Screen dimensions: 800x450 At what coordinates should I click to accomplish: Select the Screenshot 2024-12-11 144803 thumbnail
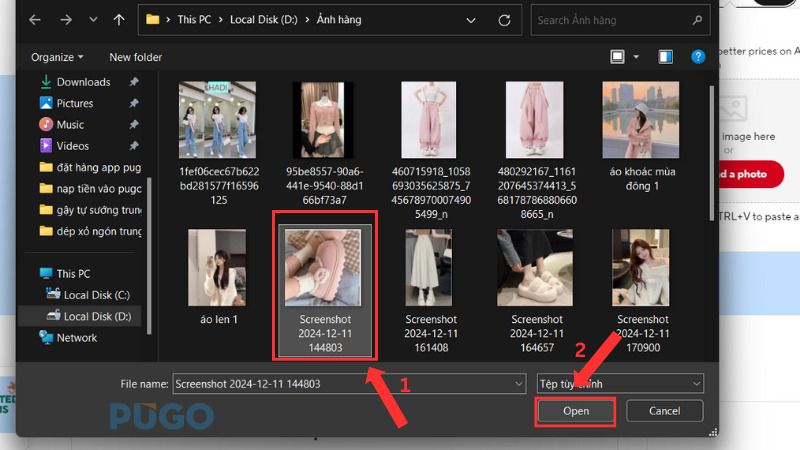[x=324, y=285]
